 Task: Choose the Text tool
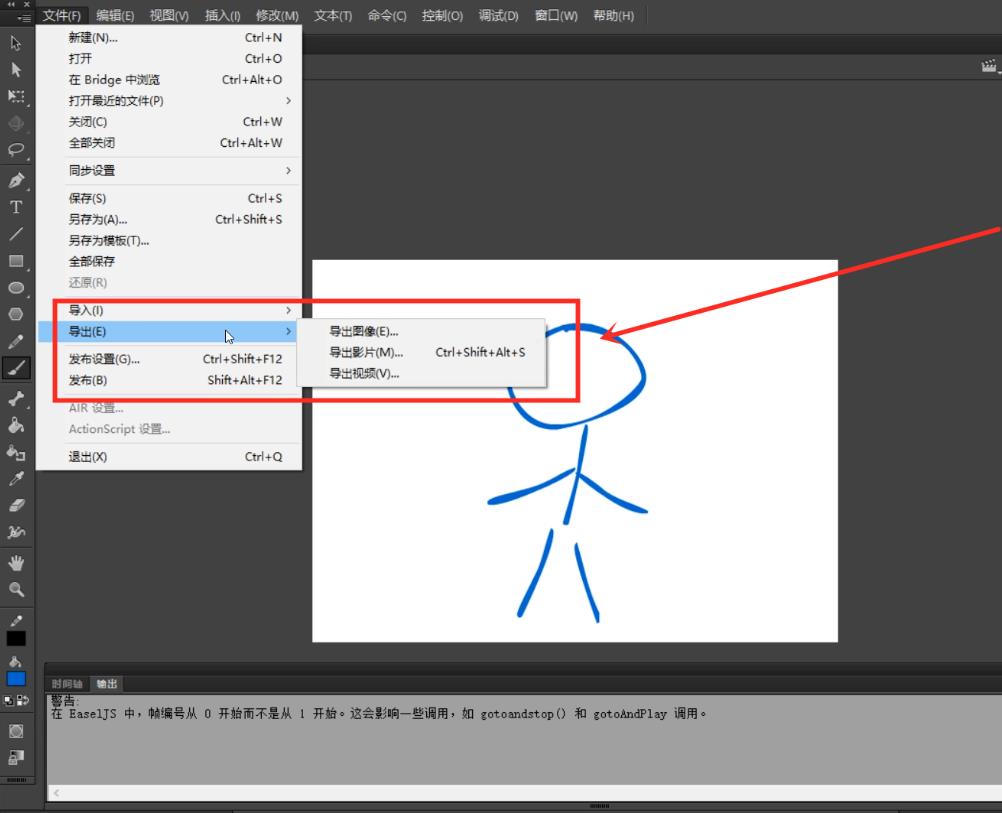(x=16, y=207)
